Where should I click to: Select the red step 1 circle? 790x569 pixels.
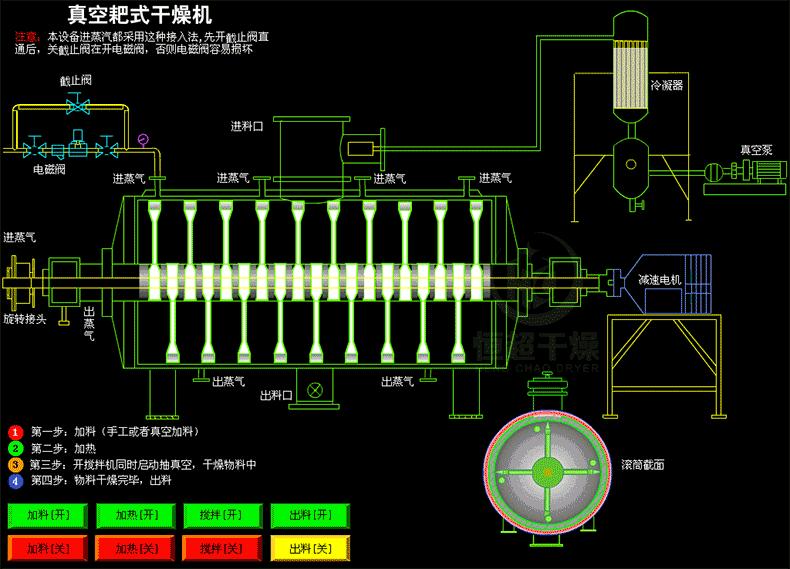click(x=16, y=432)
